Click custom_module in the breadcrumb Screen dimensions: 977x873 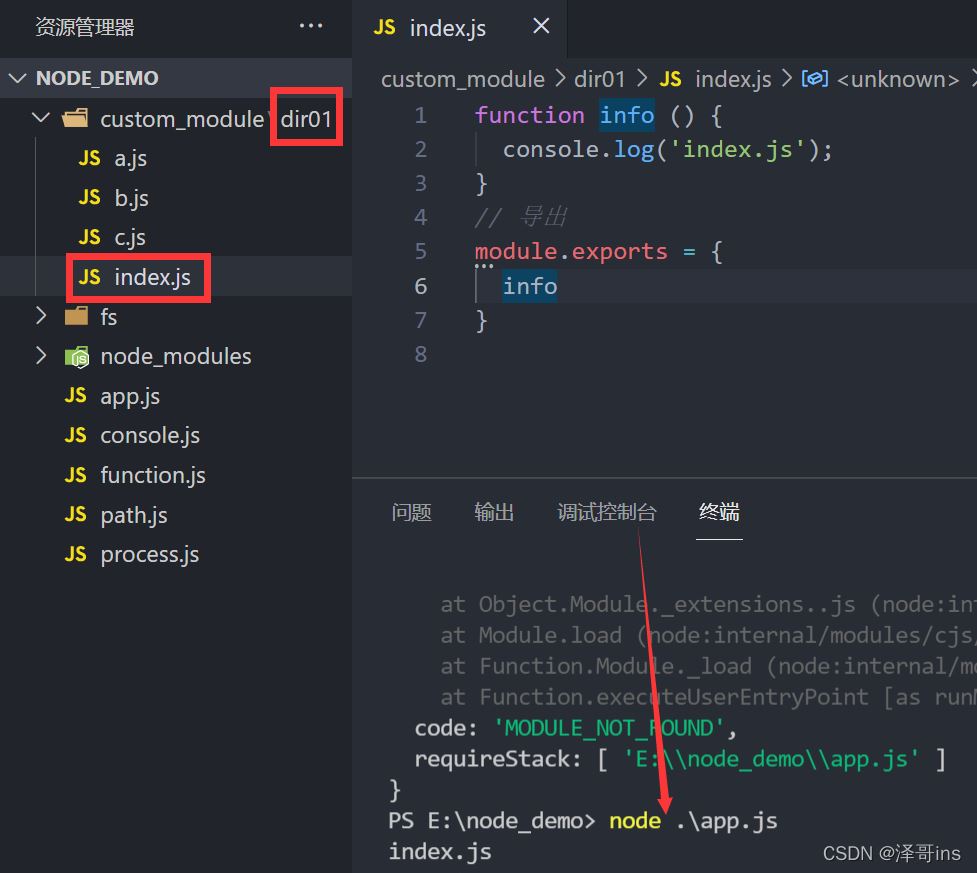point(463,80)
